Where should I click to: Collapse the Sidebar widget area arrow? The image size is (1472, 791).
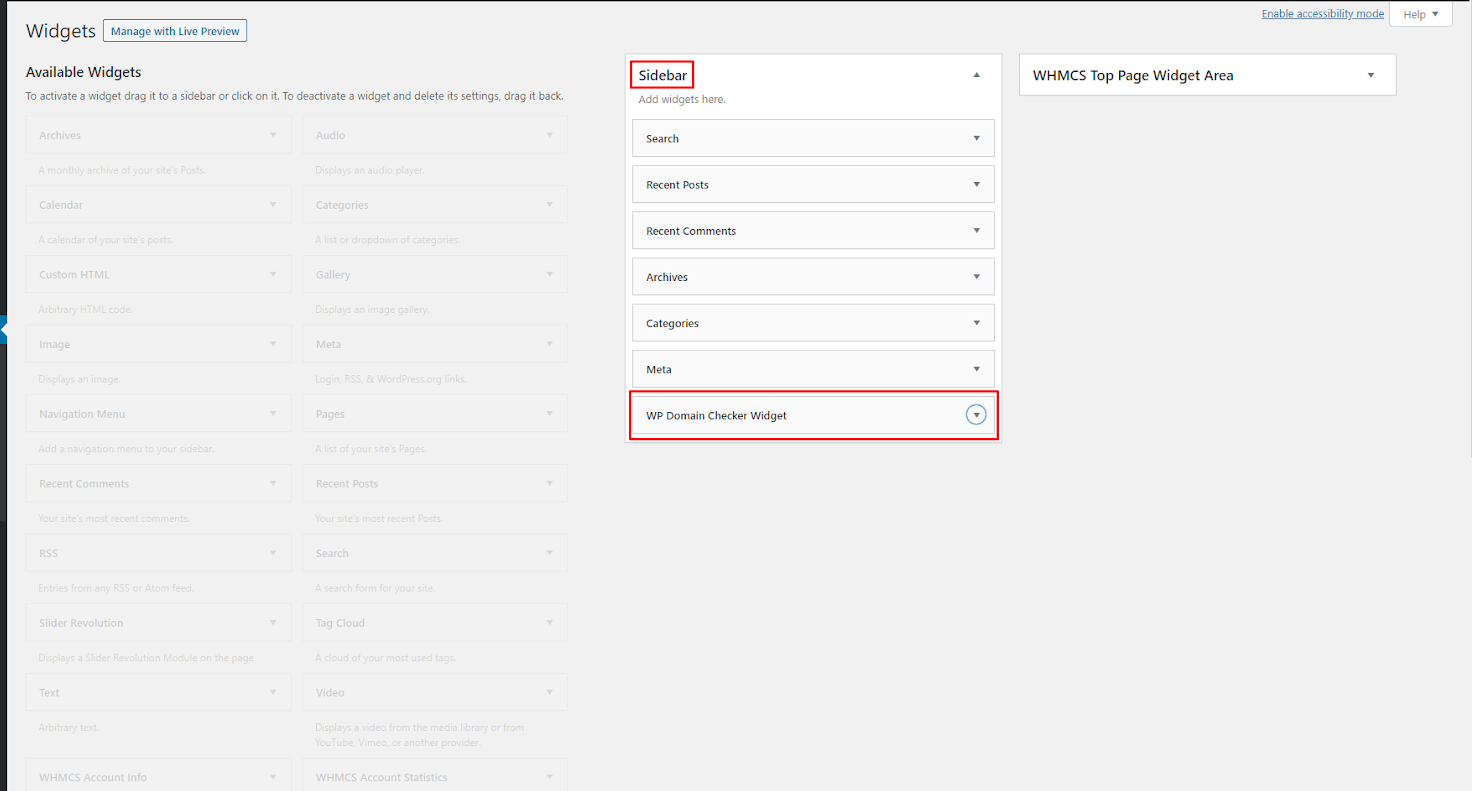977,75
